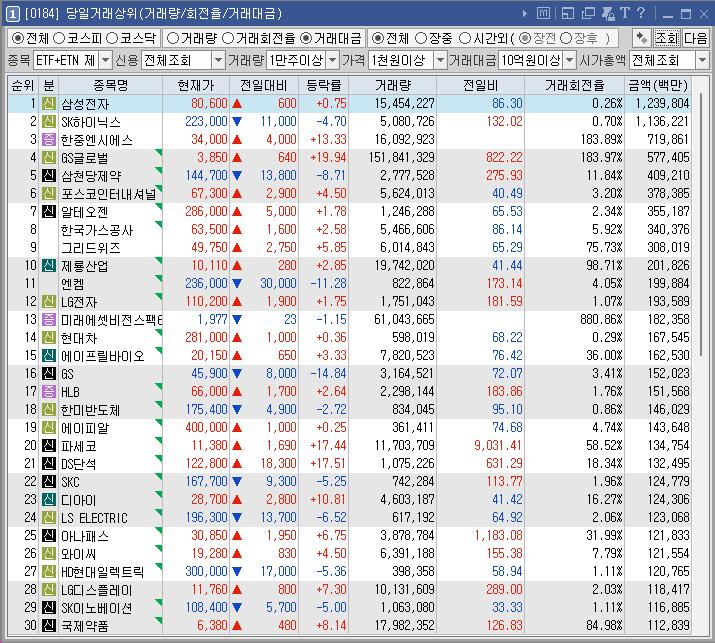Image resolution: width=715 pixels, height=643 pixels.
Task: Select the 전체 market radio button
Action: 17,38
